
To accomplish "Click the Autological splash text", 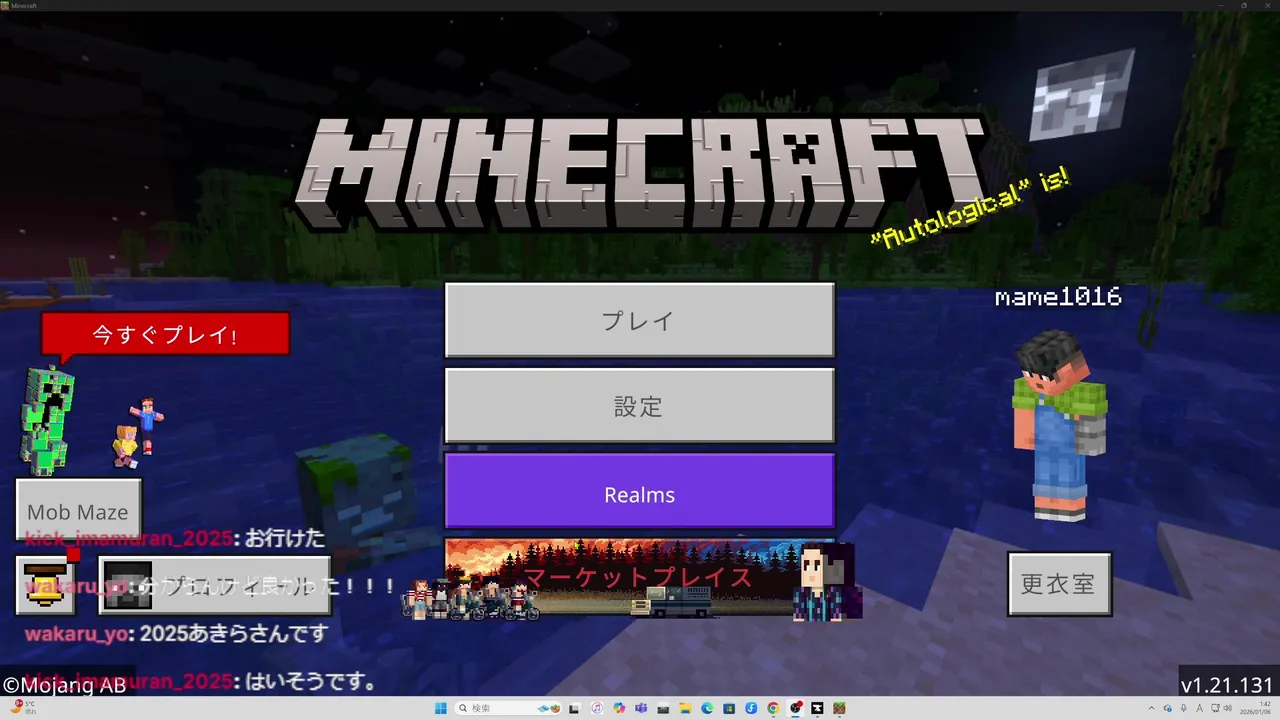I will pos(970,209).
